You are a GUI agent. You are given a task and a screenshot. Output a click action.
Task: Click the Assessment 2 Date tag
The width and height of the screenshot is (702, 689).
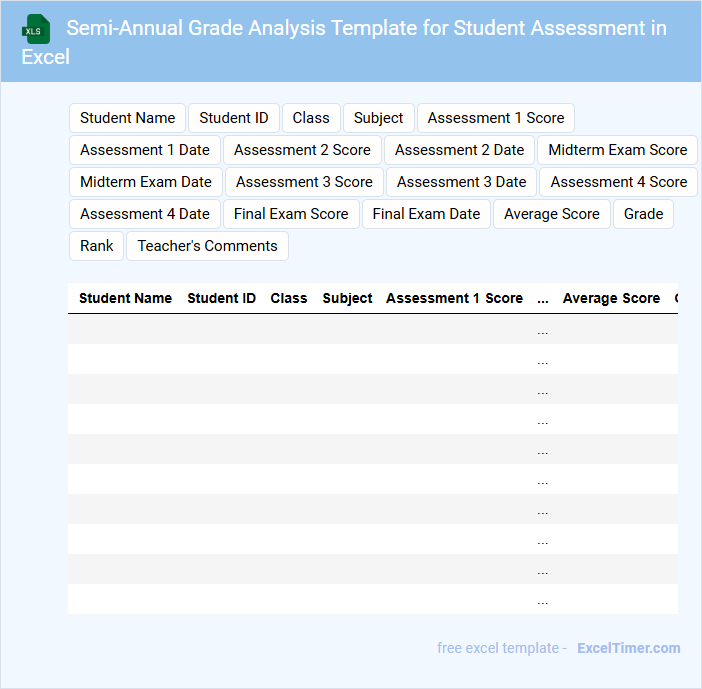[459, 150]
